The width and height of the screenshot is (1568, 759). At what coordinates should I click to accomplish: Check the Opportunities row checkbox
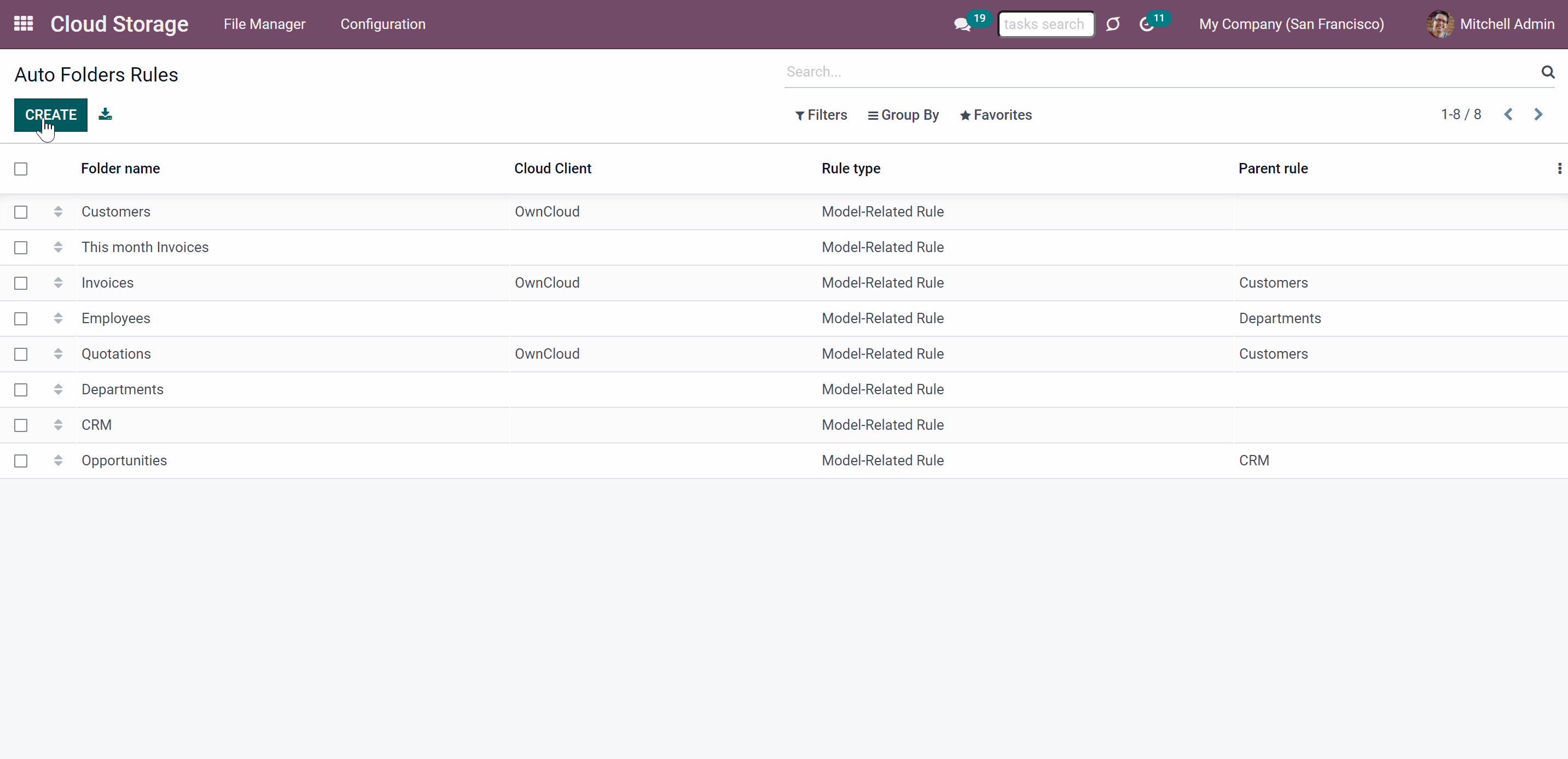coord(21,461)
